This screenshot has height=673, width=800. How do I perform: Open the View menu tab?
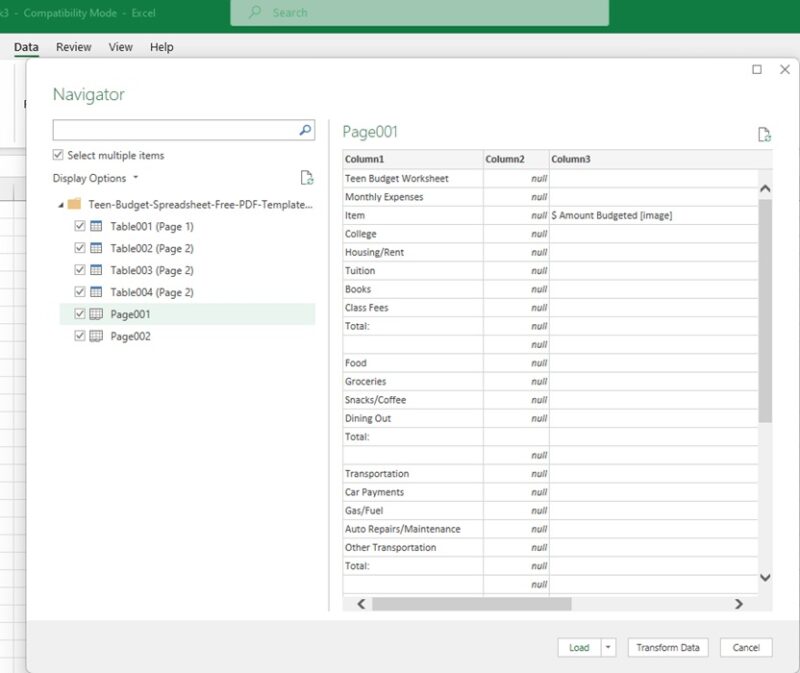click(x=120, y=46)
